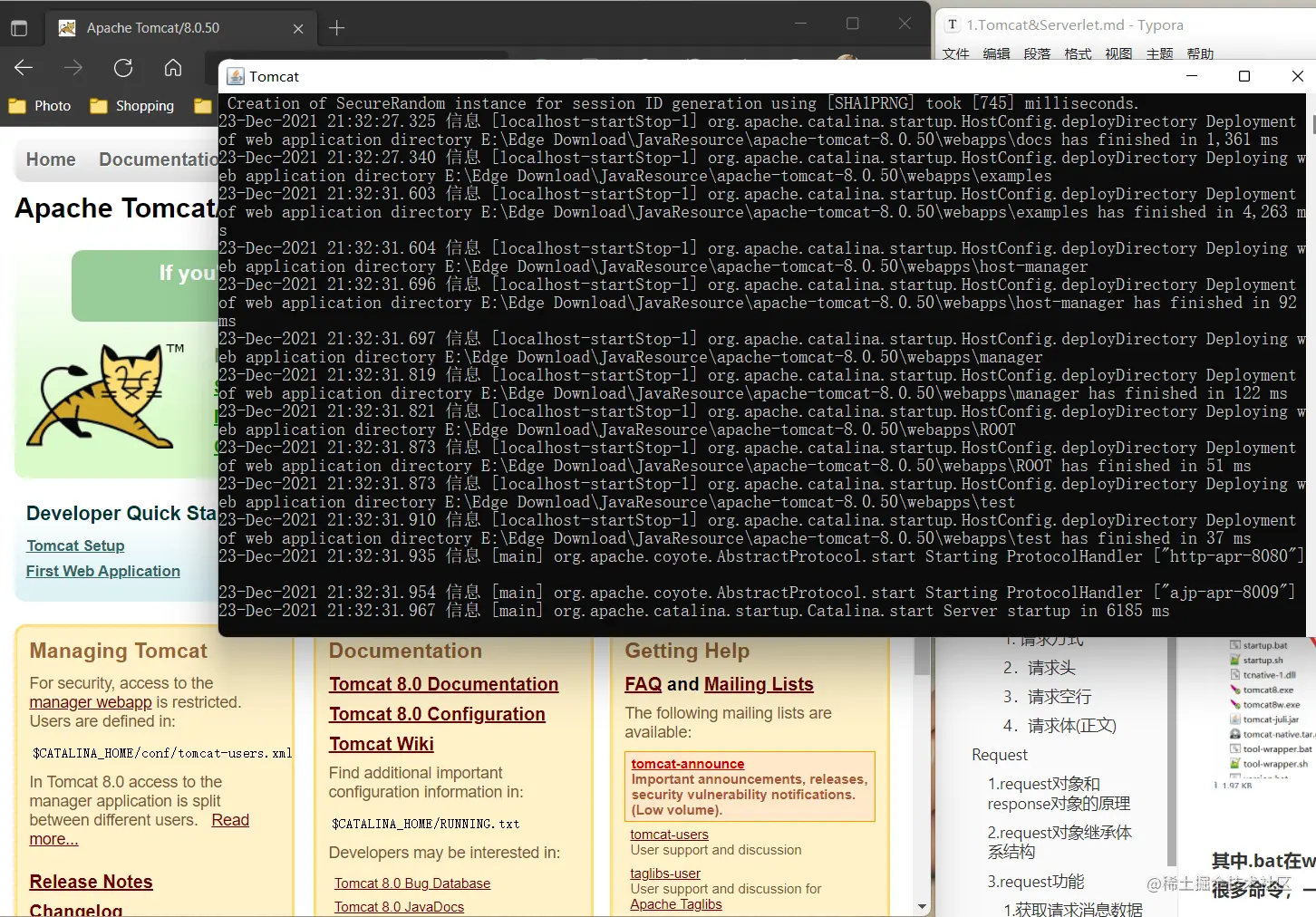Screen dimensions: 1316x917
Task: Open the tomcat-announce mailing list link
Action: pyautogui.click(x=688, y=764)
